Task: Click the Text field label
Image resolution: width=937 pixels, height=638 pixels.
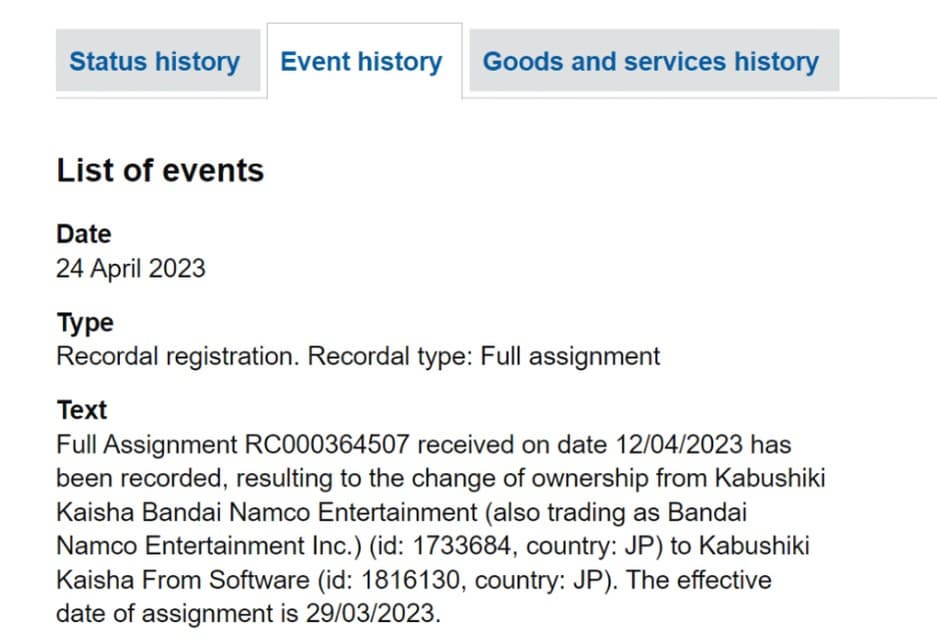Action: tap(82, 410)
